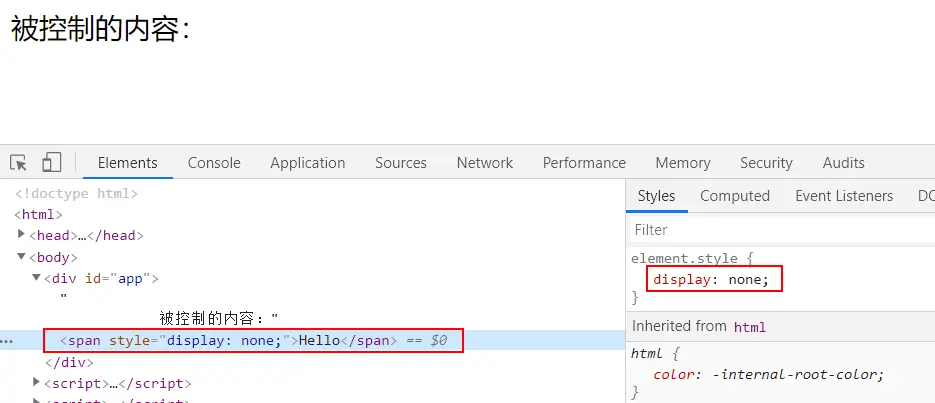This screenshot has height=403, width=935.
Task: Switch to the Memory tab
Action: [683, 163]
